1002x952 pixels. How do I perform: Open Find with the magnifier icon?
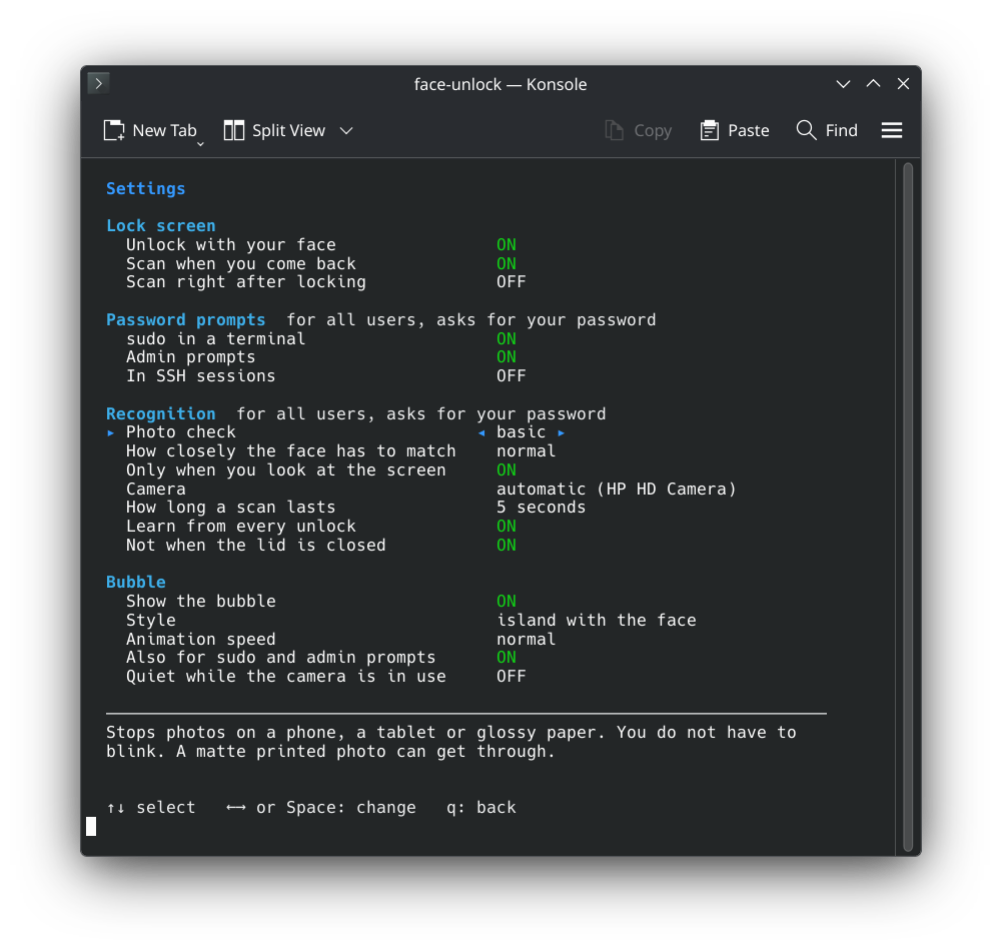click(x=806, y=130)
